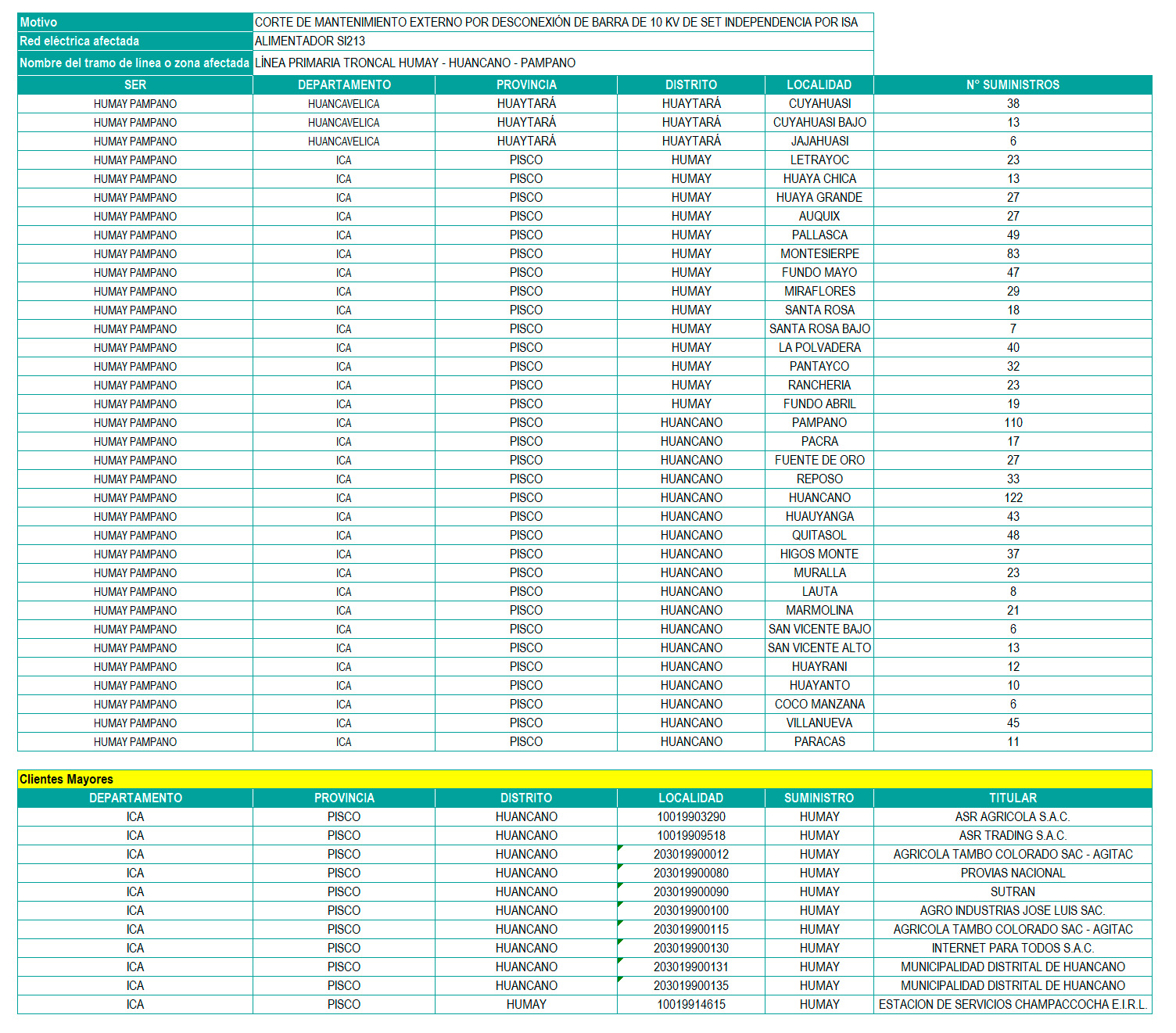Image resolution: width=1176 pixels, height=1033 pixels.
Task: Click the FUNDO ABRIL cell
Action: coord(819,404)
